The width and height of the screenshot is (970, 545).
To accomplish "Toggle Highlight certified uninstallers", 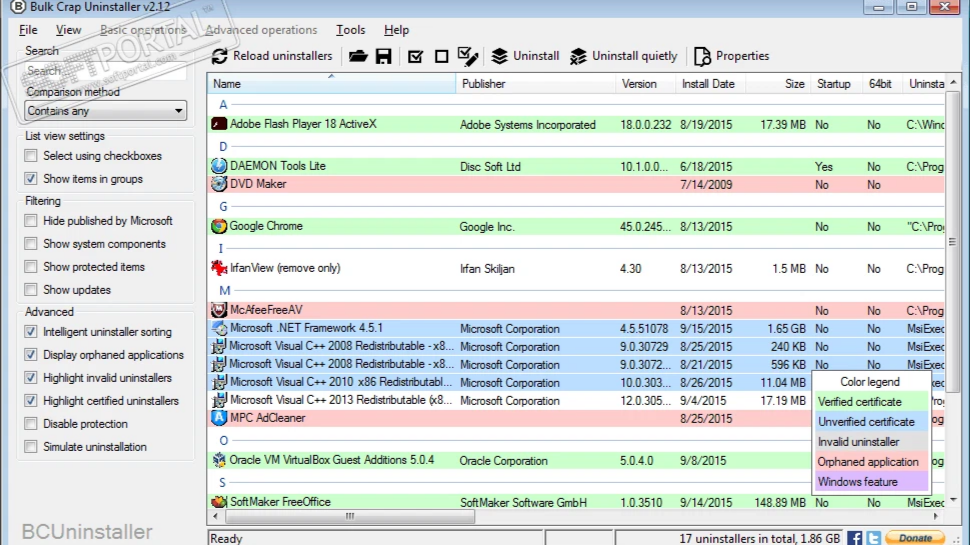I will point(30,401).
